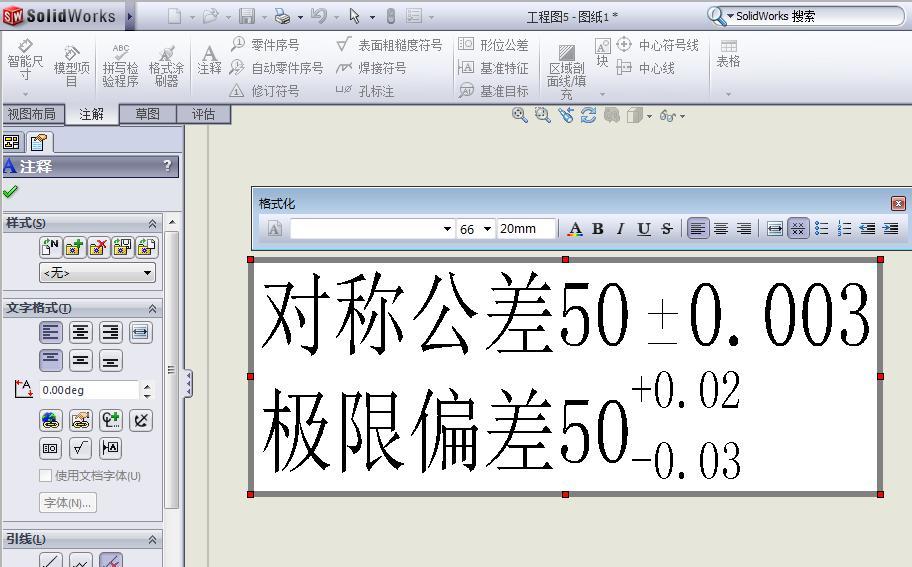
Task: Open the FeatureManager tree tab icon
Action: pos(12,142)
